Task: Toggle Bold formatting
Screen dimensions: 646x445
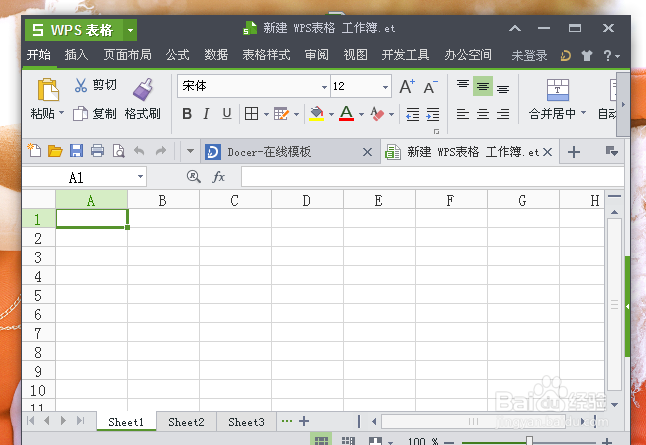Action: pyautogui.click(x=187, y=113)
